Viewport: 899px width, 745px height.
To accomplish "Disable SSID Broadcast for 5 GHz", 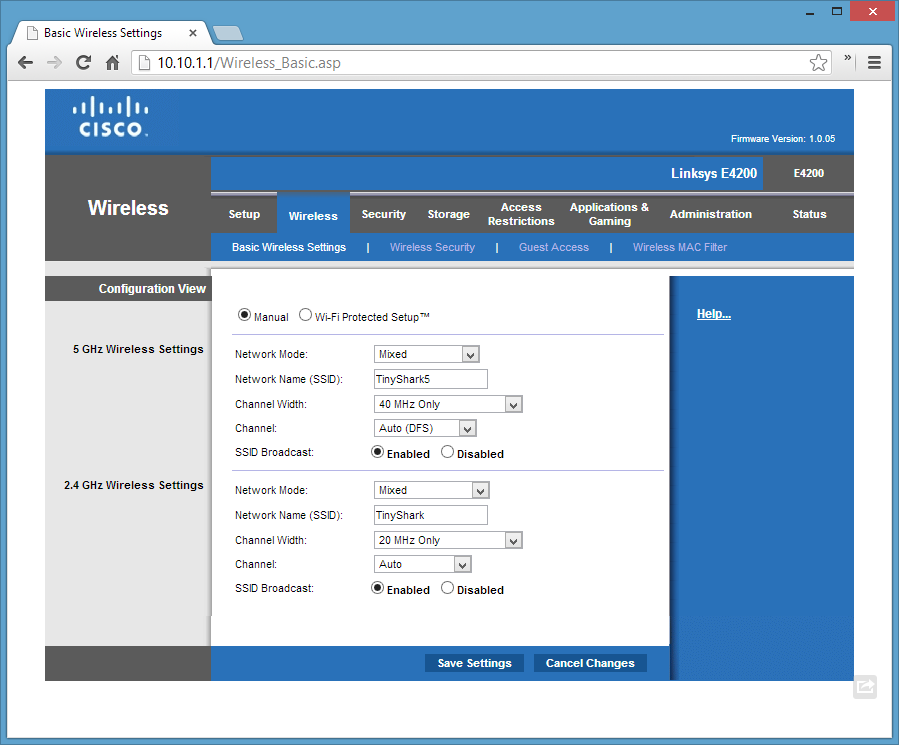I will click(x=448, y=452).
